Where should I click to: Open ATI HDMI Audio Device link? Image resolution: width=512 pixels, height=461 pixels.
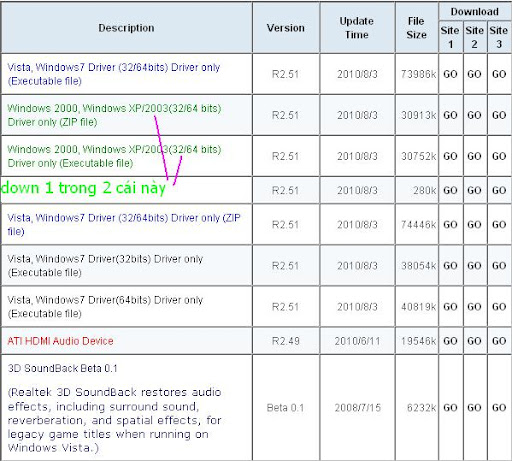pos(60,341)
